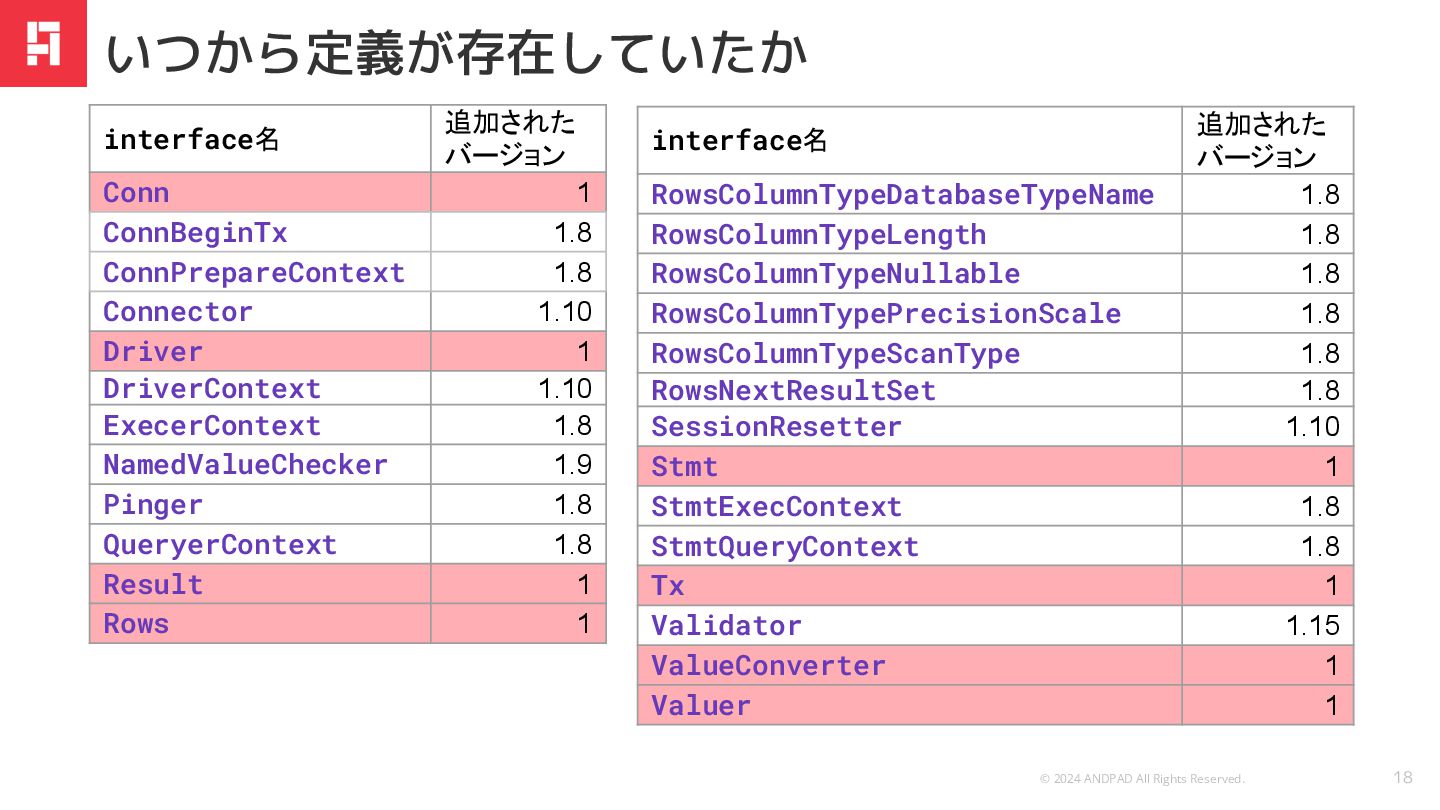Screen dimensions: 1440x810
Task: Open the StmtExecContext link
Action: [776, 507]
